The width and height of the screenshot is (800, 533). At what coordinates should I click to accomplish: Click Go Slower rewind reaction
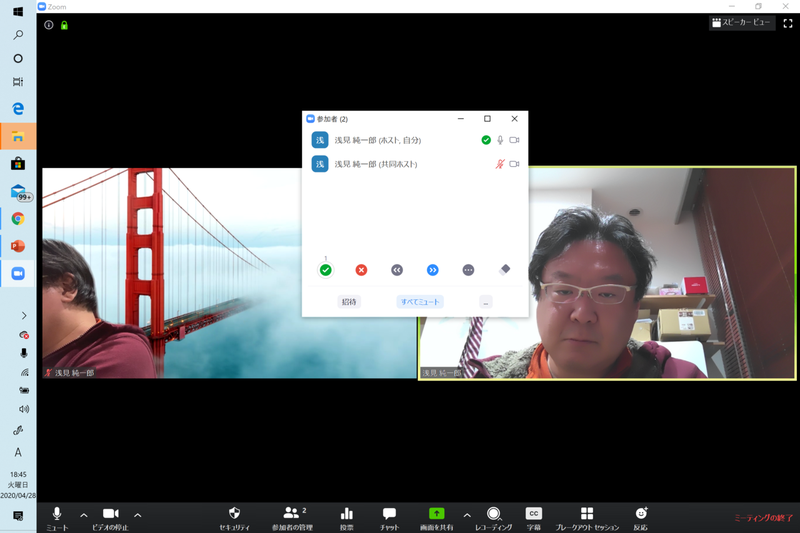click(x=397, y=270)
